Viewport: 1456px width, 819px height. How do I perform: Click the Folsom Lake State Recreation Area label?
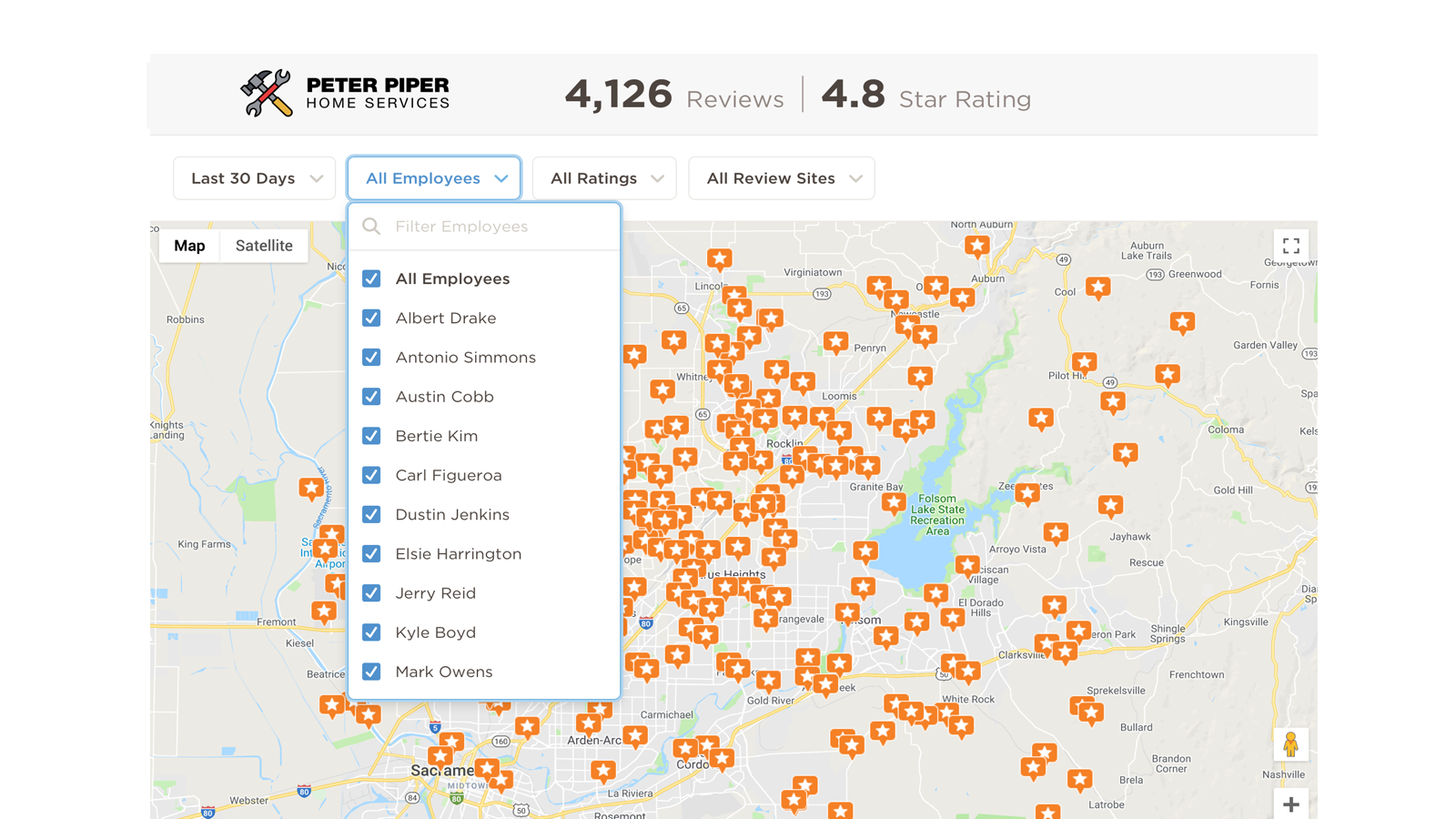[937, 515]
